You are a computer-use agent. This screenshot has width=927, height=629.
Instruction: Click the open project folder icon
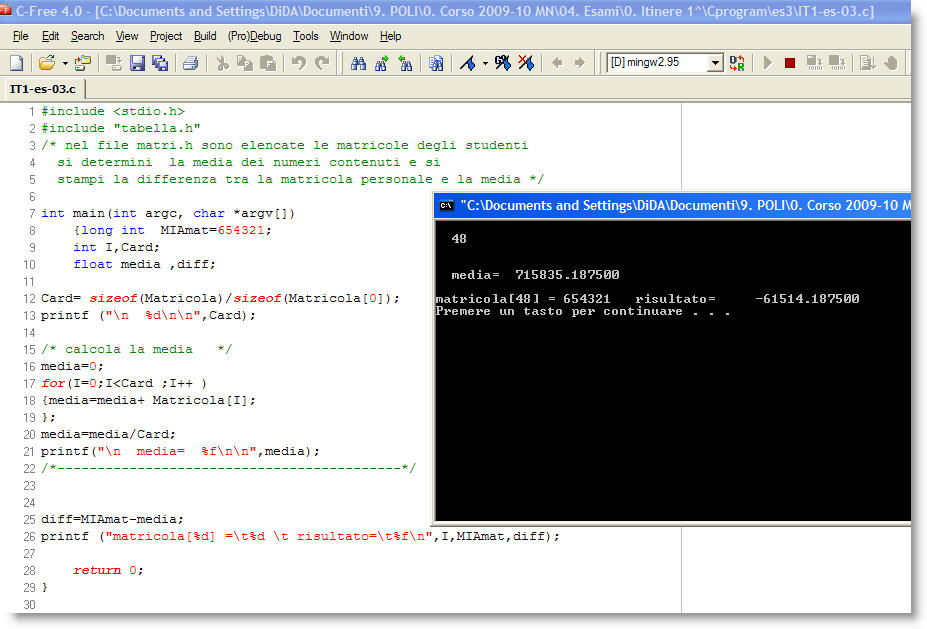point(83,63)
